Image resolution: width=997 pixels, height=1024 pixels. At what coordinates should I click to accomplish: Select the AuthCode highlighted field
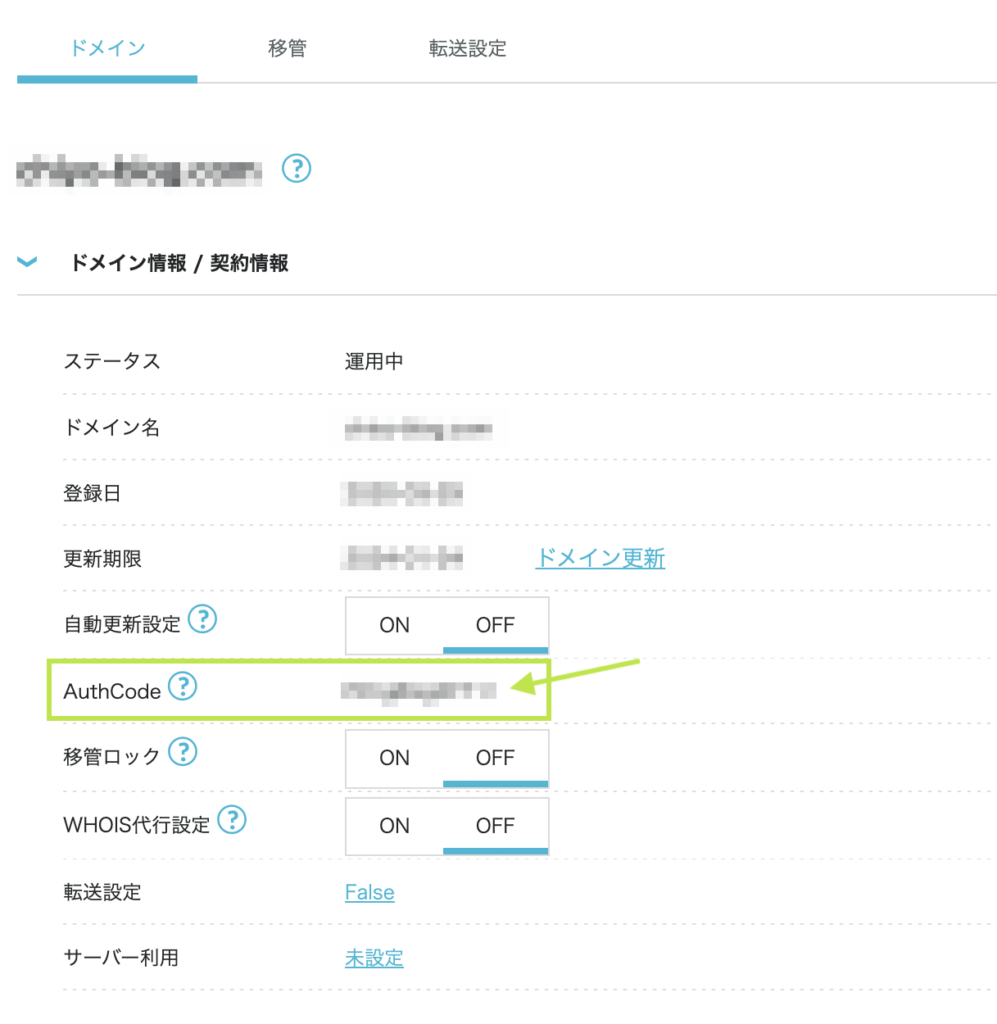[299, 689]
